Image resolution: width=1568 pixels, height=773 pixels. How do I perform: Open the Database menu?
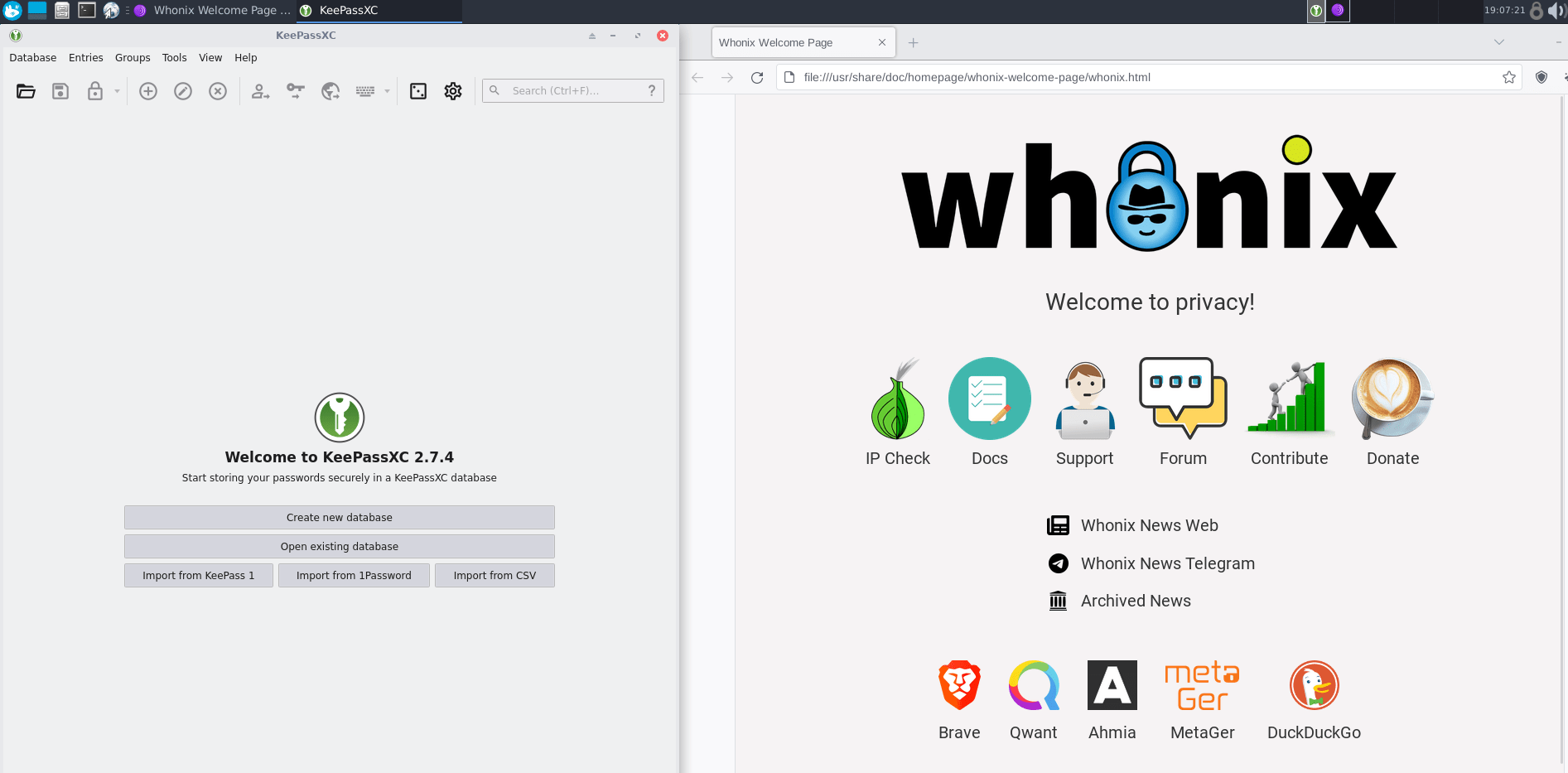33,58
